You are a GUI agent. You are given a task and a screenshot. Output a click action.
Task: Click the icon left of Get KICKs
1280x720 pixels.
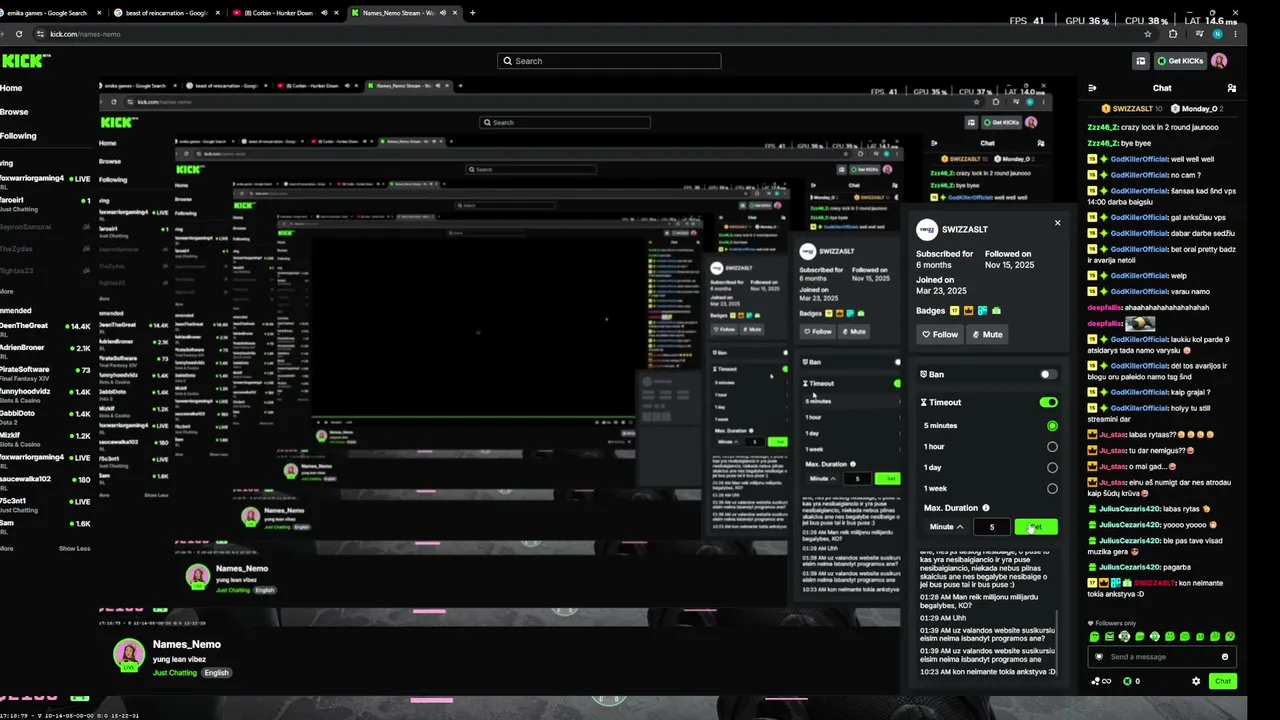point(1141,61)
